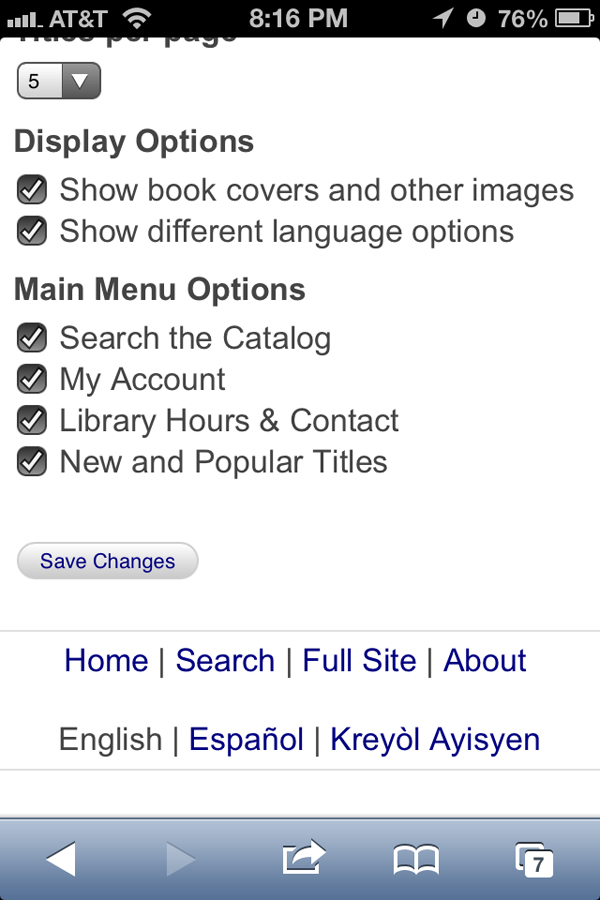Tap the Safari forward arrow
Image resolution: width=600 pixels, height=900 pixels.
coord(181,858)
